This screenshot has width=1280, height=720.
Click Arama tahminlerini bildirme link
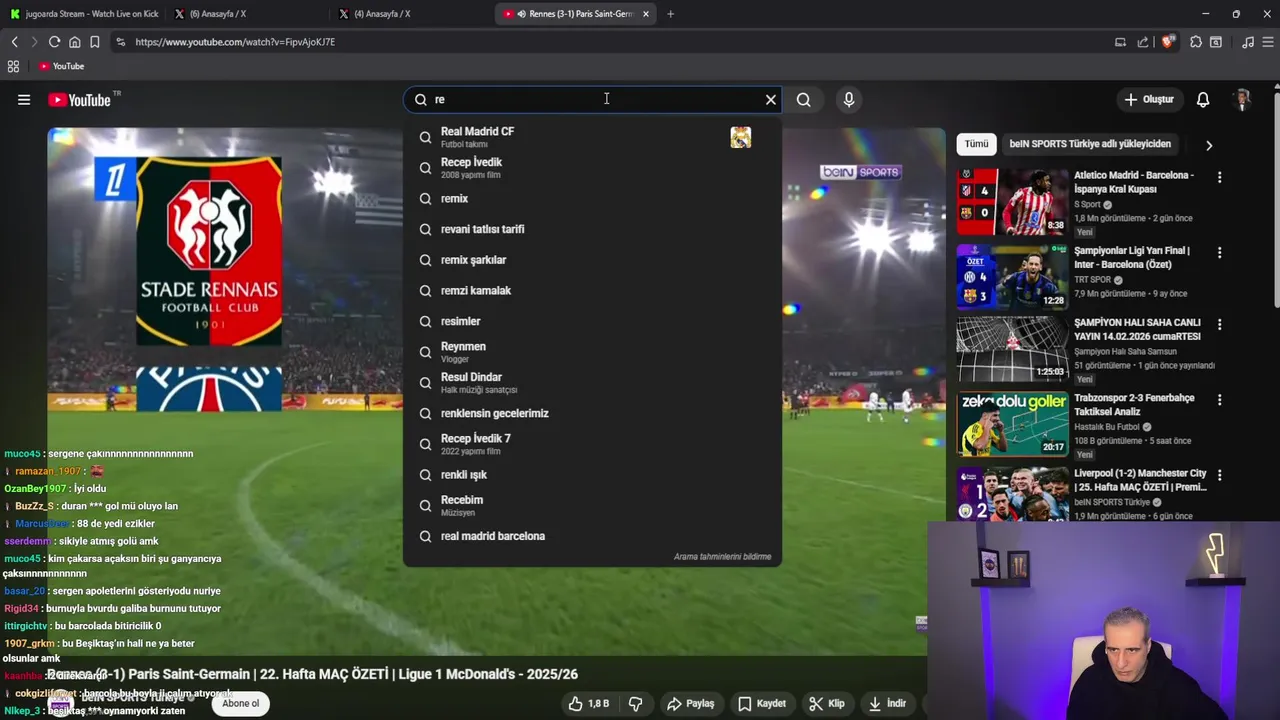pyautogui.click(x=722, y=557)
